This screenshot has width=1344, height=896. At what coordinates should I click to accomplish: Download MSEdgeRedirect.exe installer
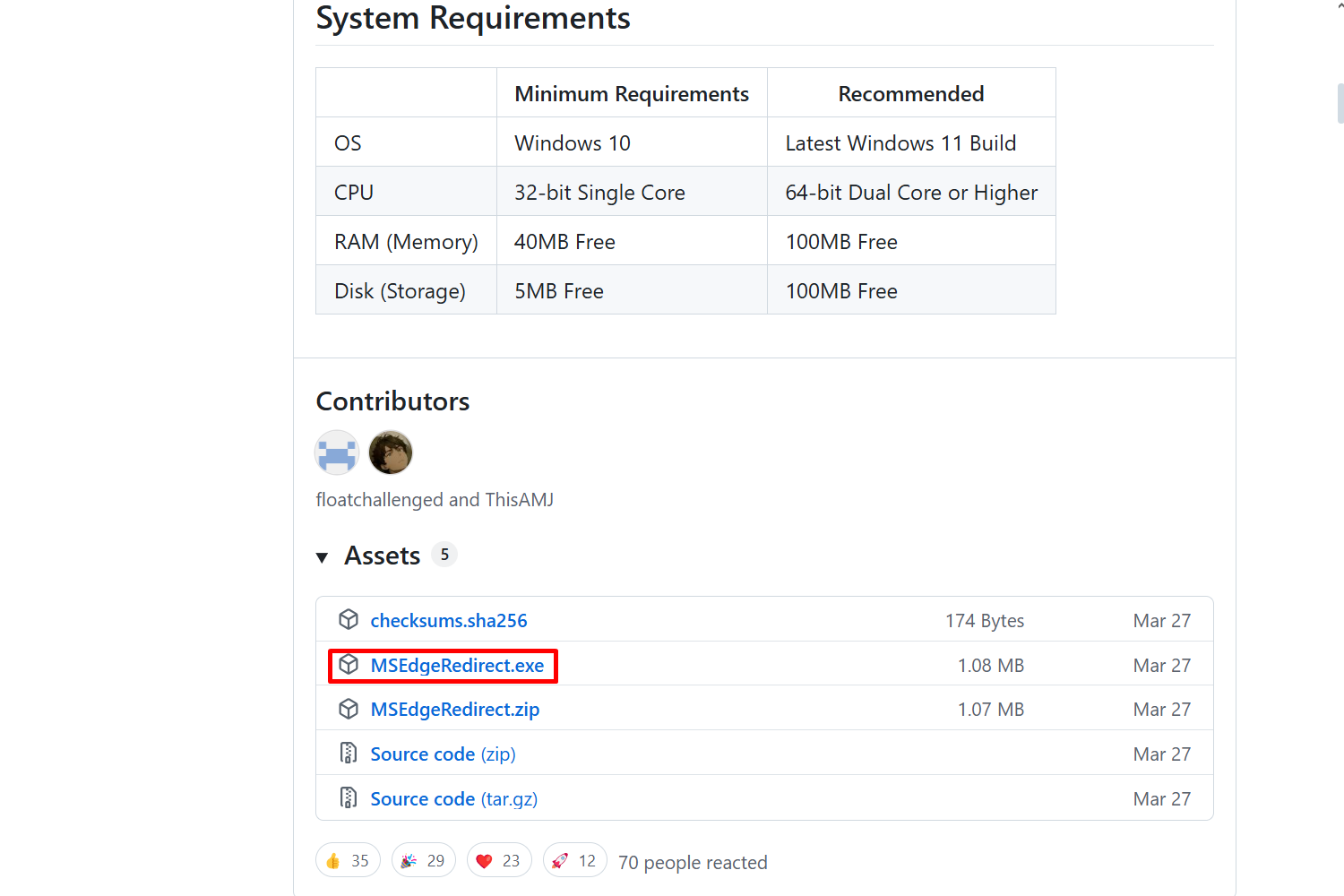[457, 665]
